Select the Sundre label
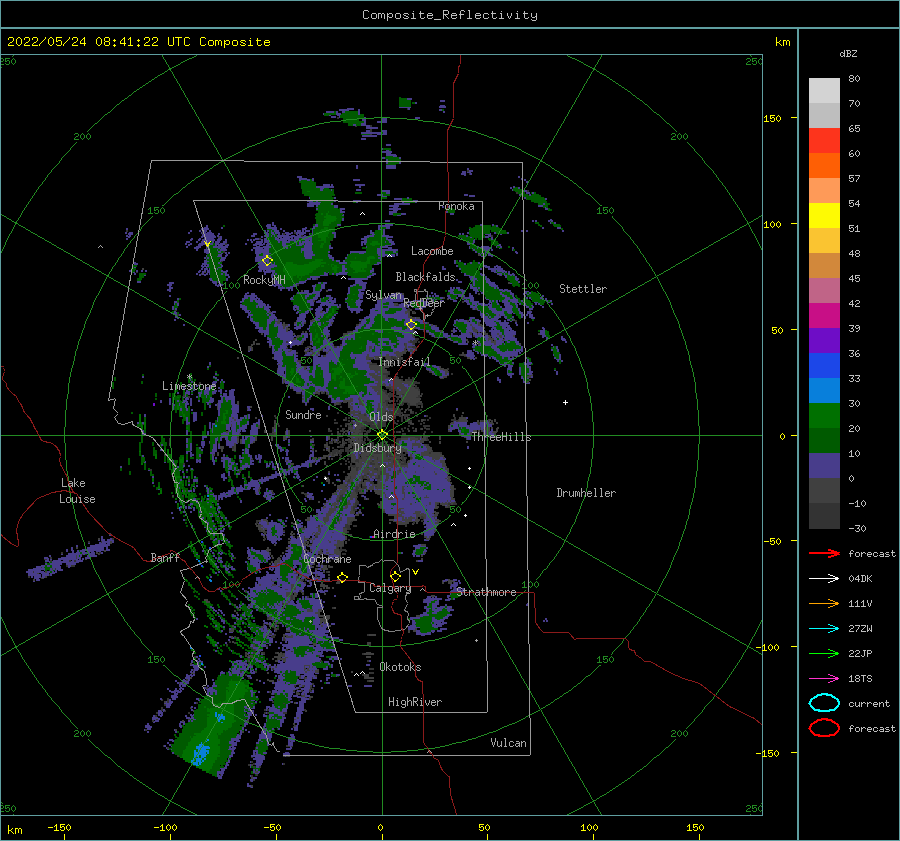 tap(303, 414)
